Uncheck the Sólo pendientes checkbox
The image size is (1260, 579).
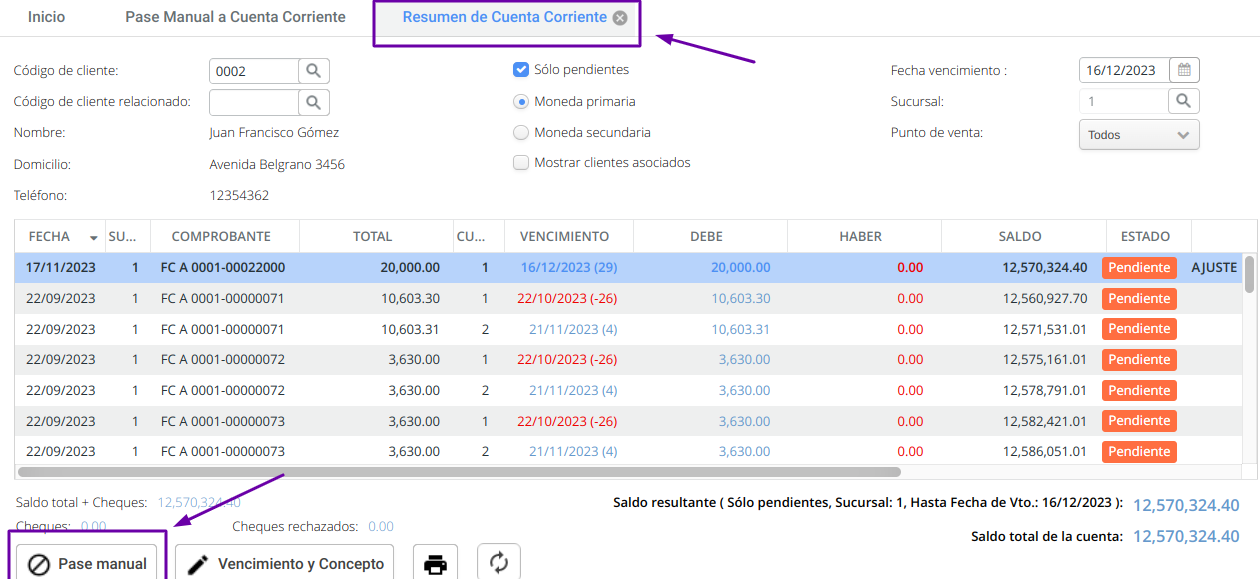(520, 70)
